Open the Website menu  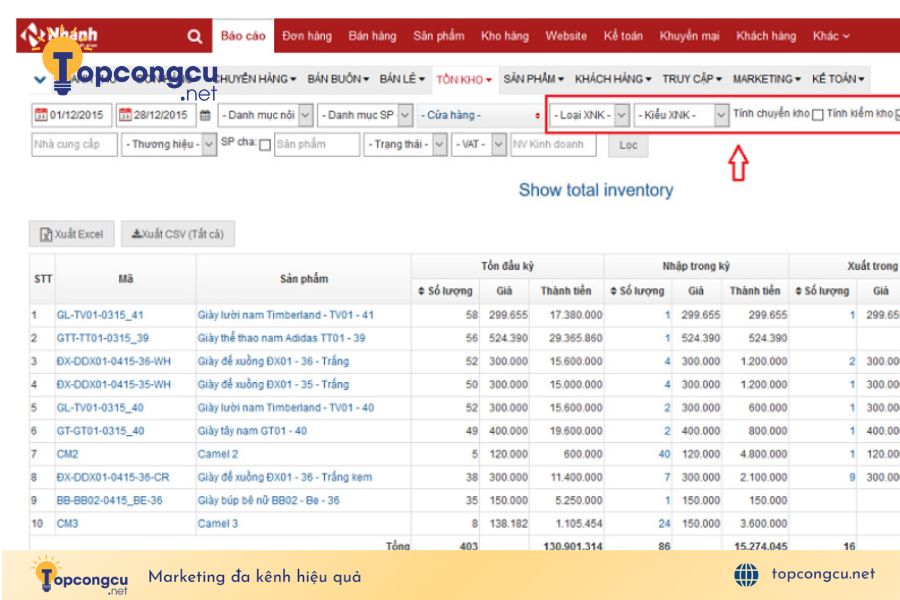coord(566,36)
